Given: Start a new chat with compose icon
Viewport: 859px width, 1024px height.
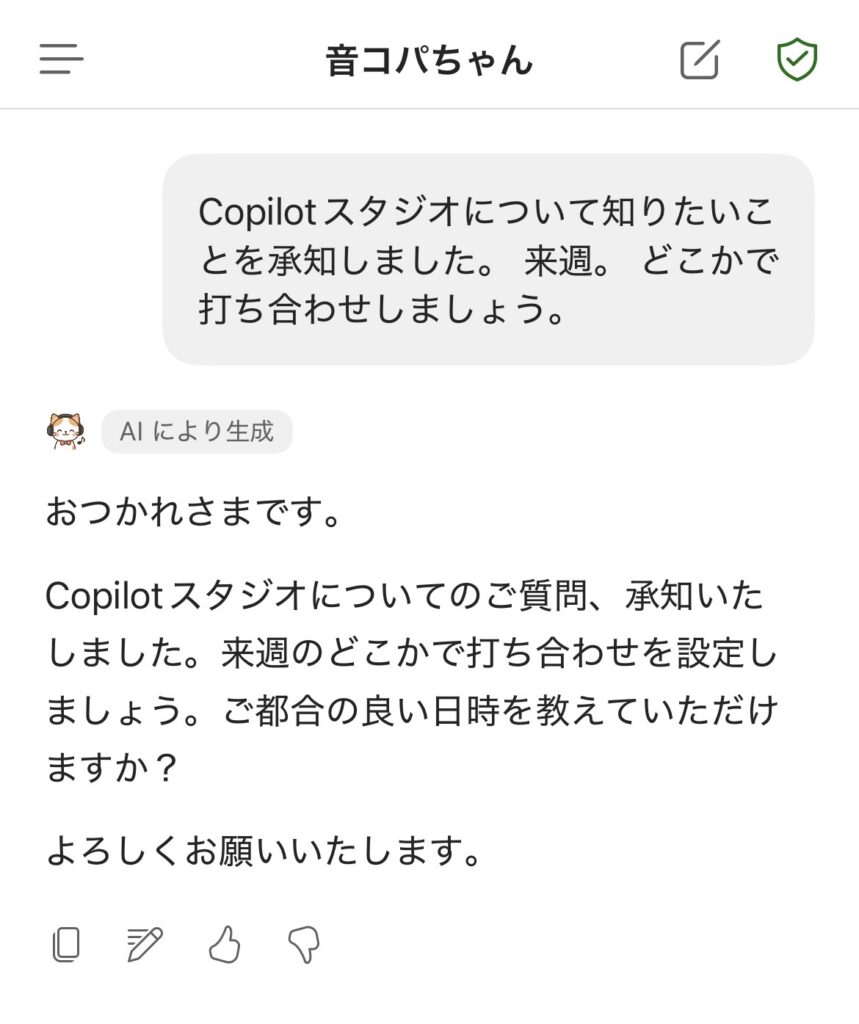Looking at the screenshot, I should click(699, 60).
